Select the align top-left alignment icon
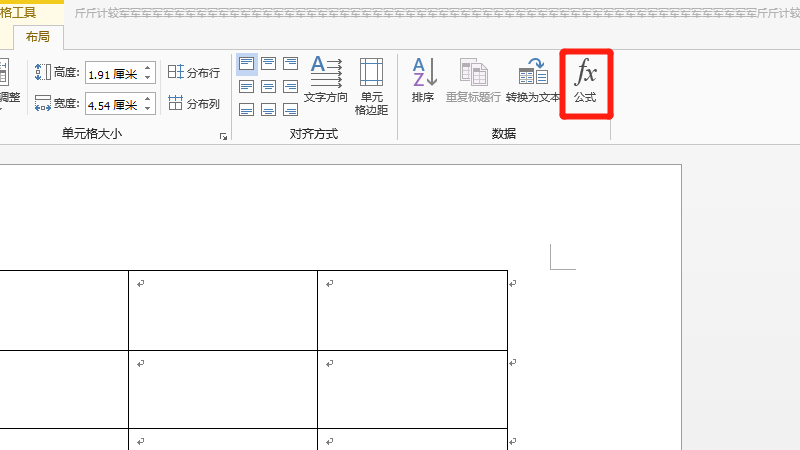Image resolution: width=800 pixels, height=450 pixels. pos(246,64)
